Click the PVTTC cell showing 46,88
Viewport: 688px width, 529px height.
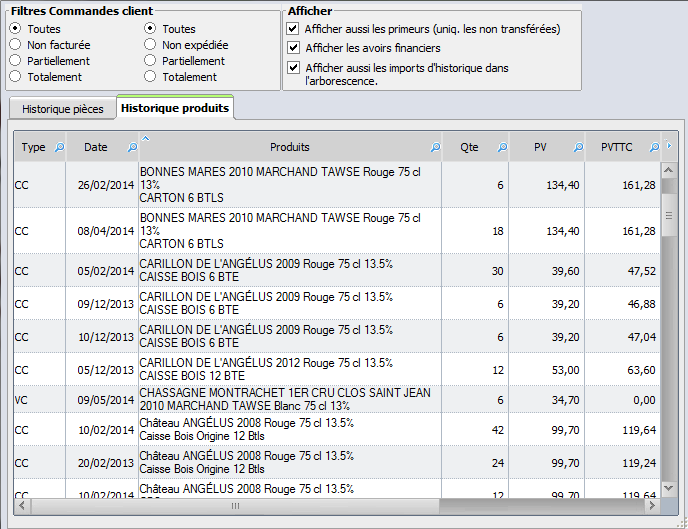pyautogui.click(x=623, y=304)
